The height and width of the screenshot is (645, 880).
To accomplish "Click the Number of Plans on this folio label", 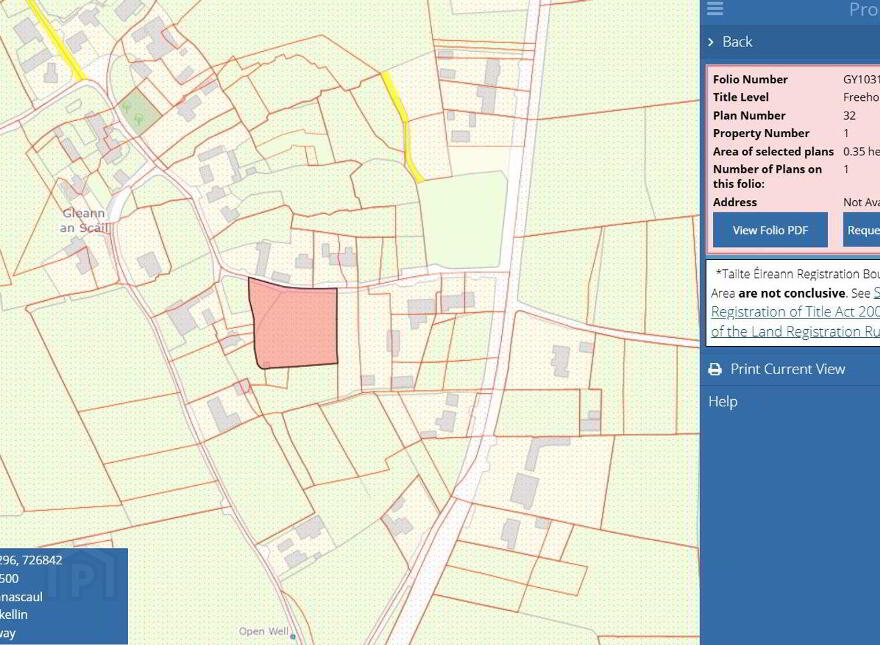I will 767,176.
